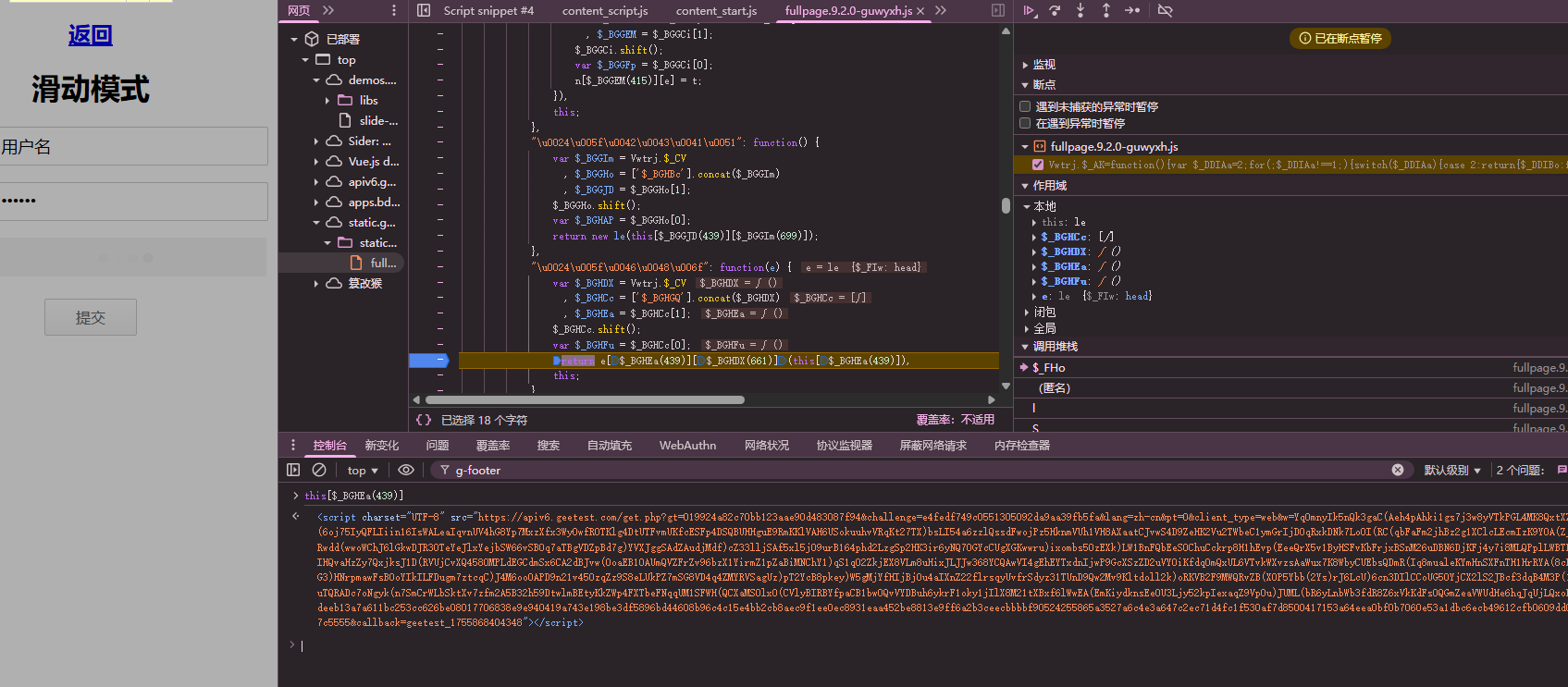
Task: Create a live expression eye icon
Action: pos(406,470)
